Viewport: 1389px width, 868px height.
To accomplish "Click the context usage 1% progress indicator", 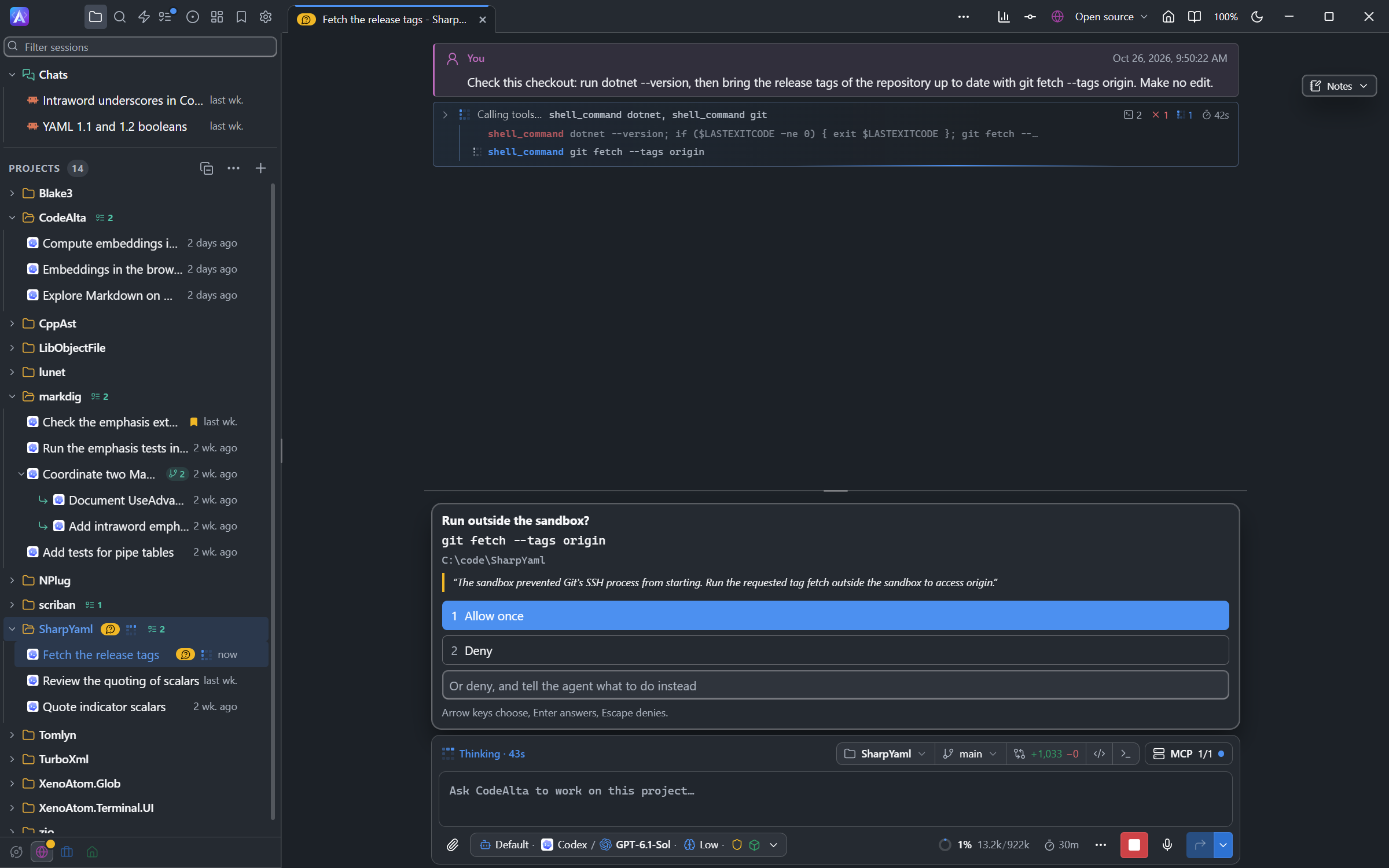I will pos(954,845).
